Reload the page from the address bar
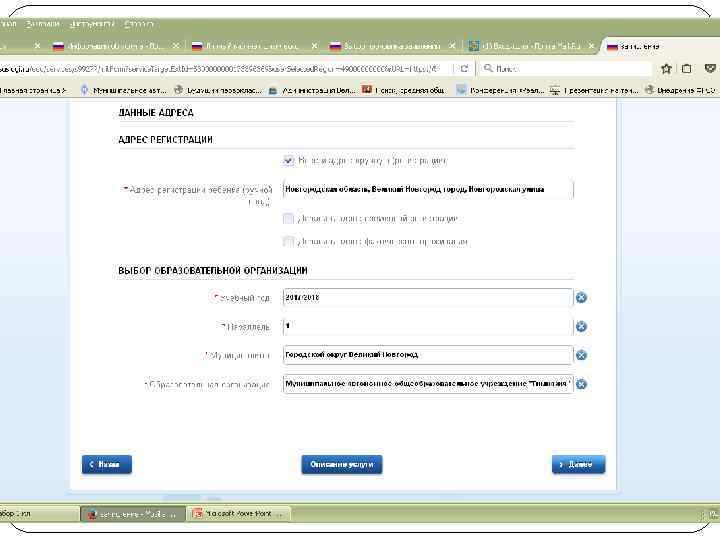Viewport: 720px width, 540px height. click(464, 68)
